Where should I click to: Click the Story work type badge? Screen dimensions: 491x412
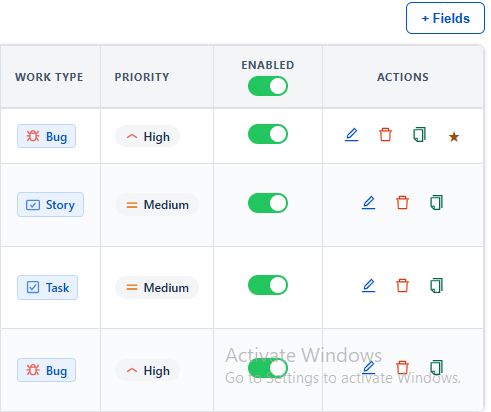click(x=50, y=205)
